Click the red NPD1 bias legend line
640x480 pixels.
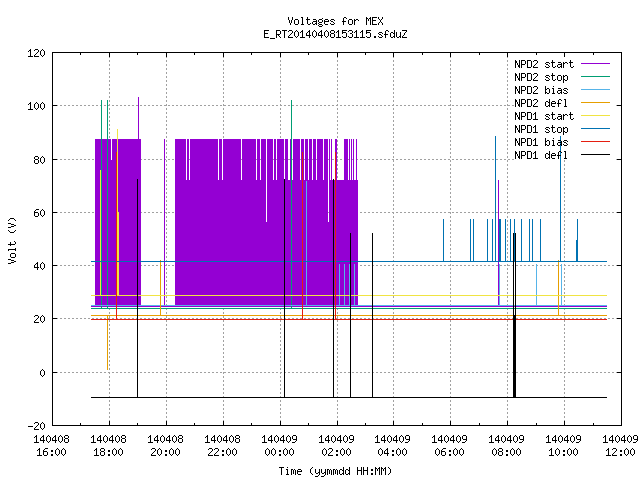596,142
